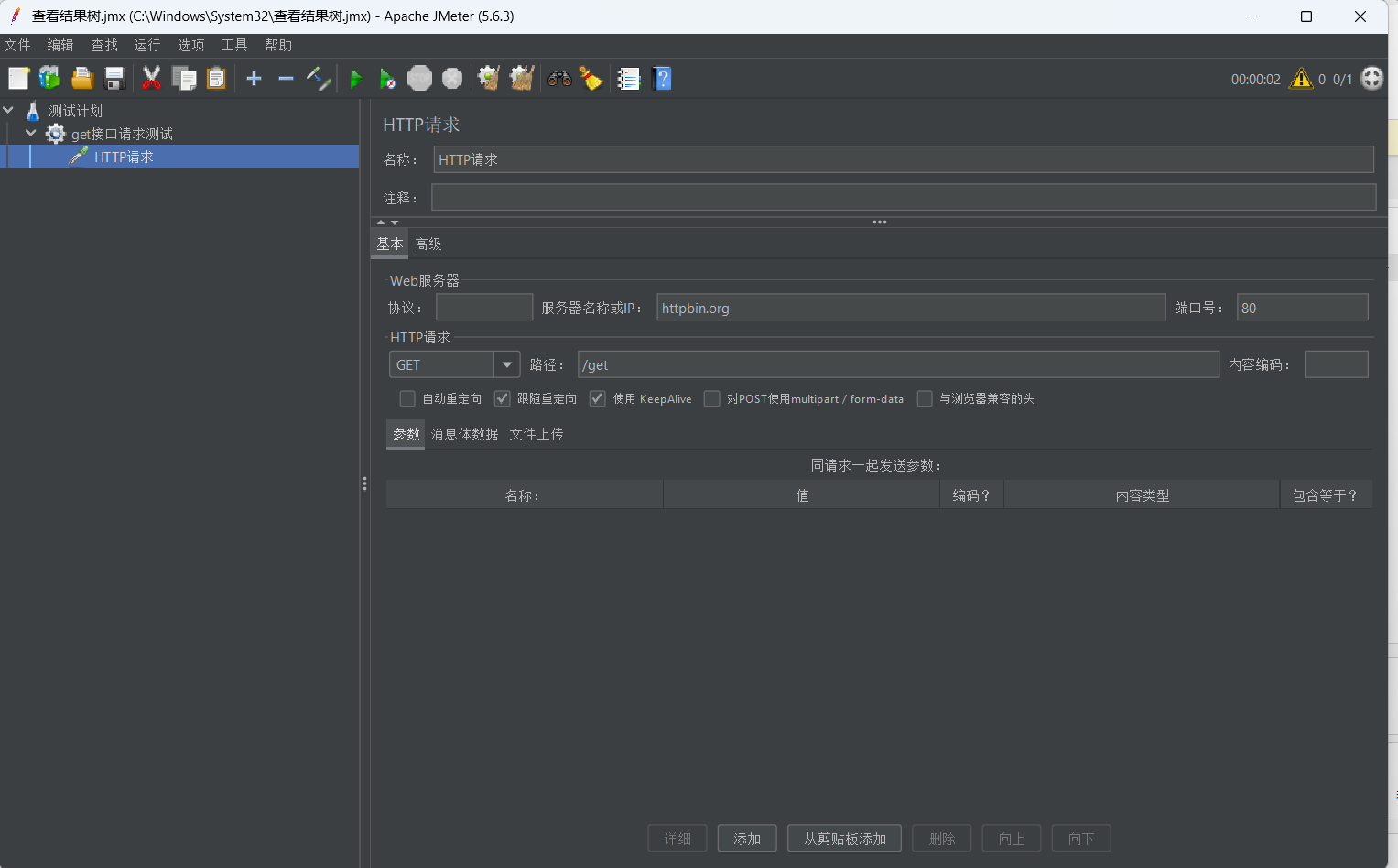Uncheck the 跟随重定向 checkbox
The width and height of the screenshot is (1398, 868).
[502, 398]
